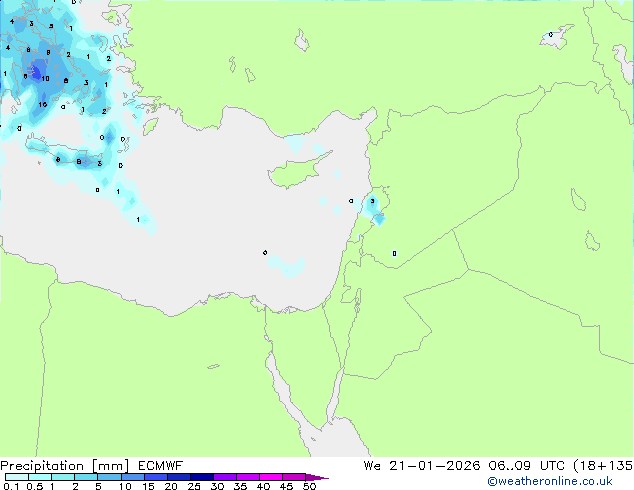This screenshot has height=490, width=634.
Task: Click the 25–30 mm dark navy legend box
Action: tap(202, 477)
